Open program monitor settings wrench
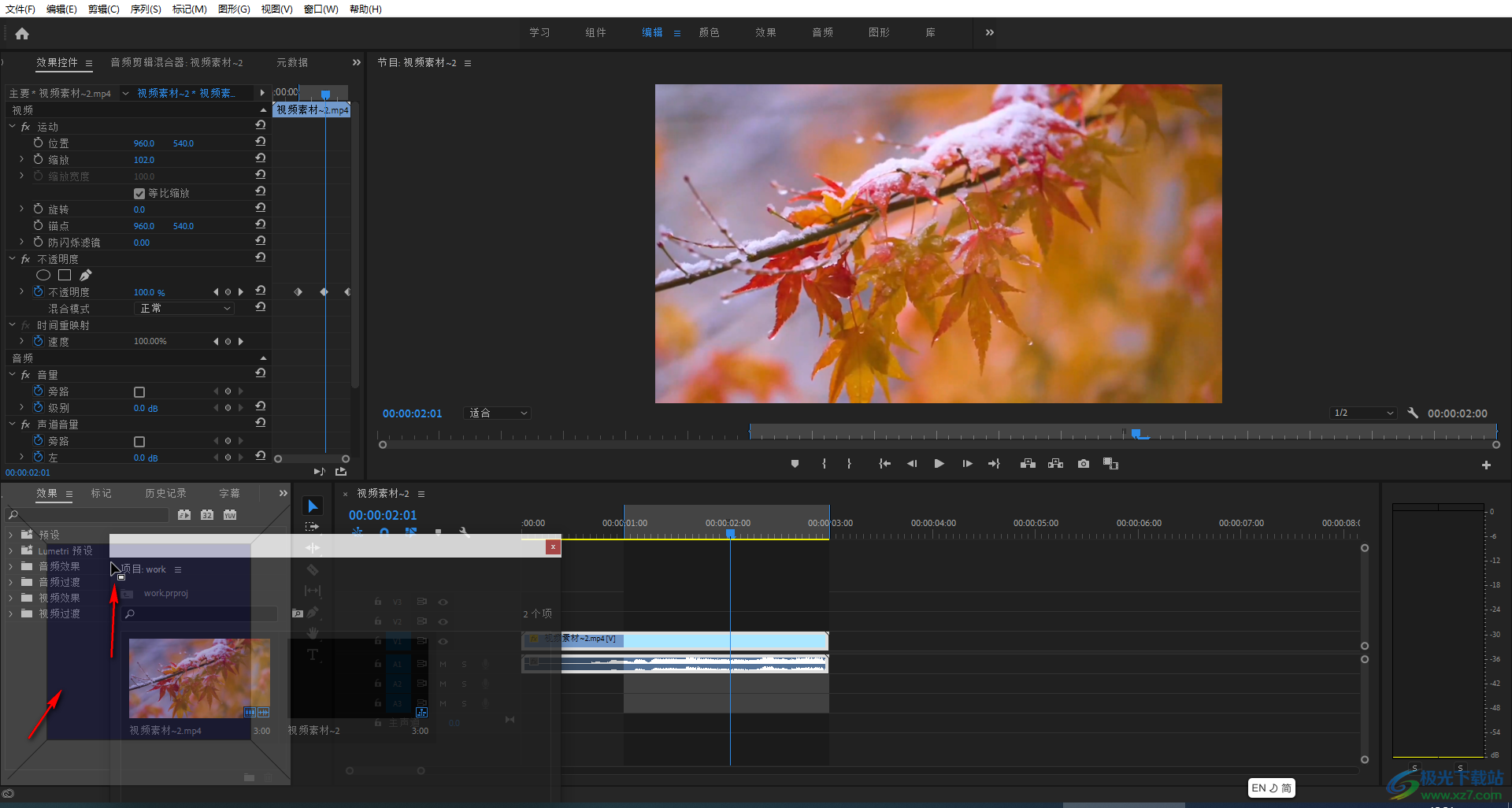1512x808 pixels. [x=1413, y=413]
